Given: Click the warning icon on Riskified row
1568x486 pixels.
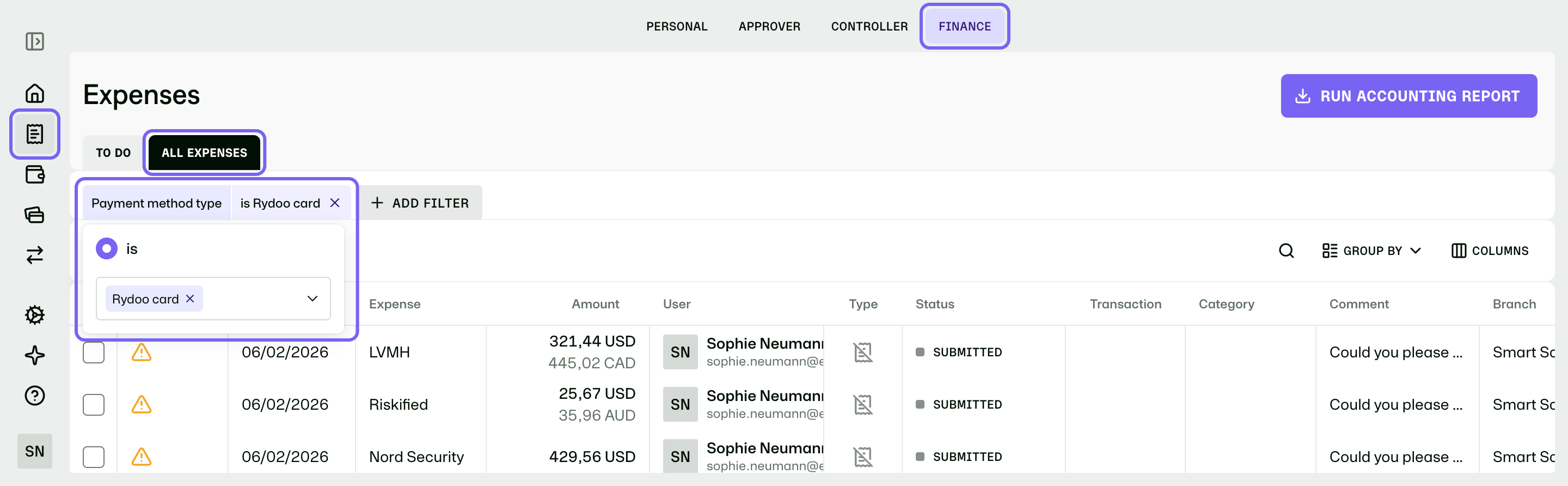Looking at the screenshot, I should [141, 404].
